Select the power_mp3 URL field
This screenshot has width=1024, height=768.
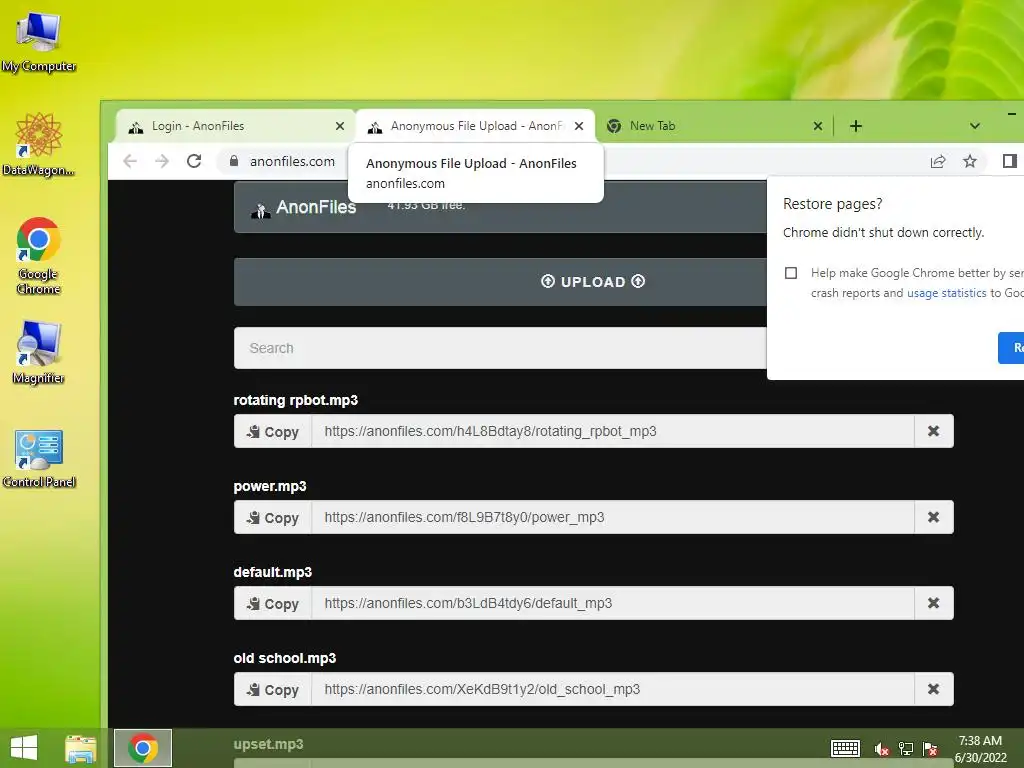(613, 517)
